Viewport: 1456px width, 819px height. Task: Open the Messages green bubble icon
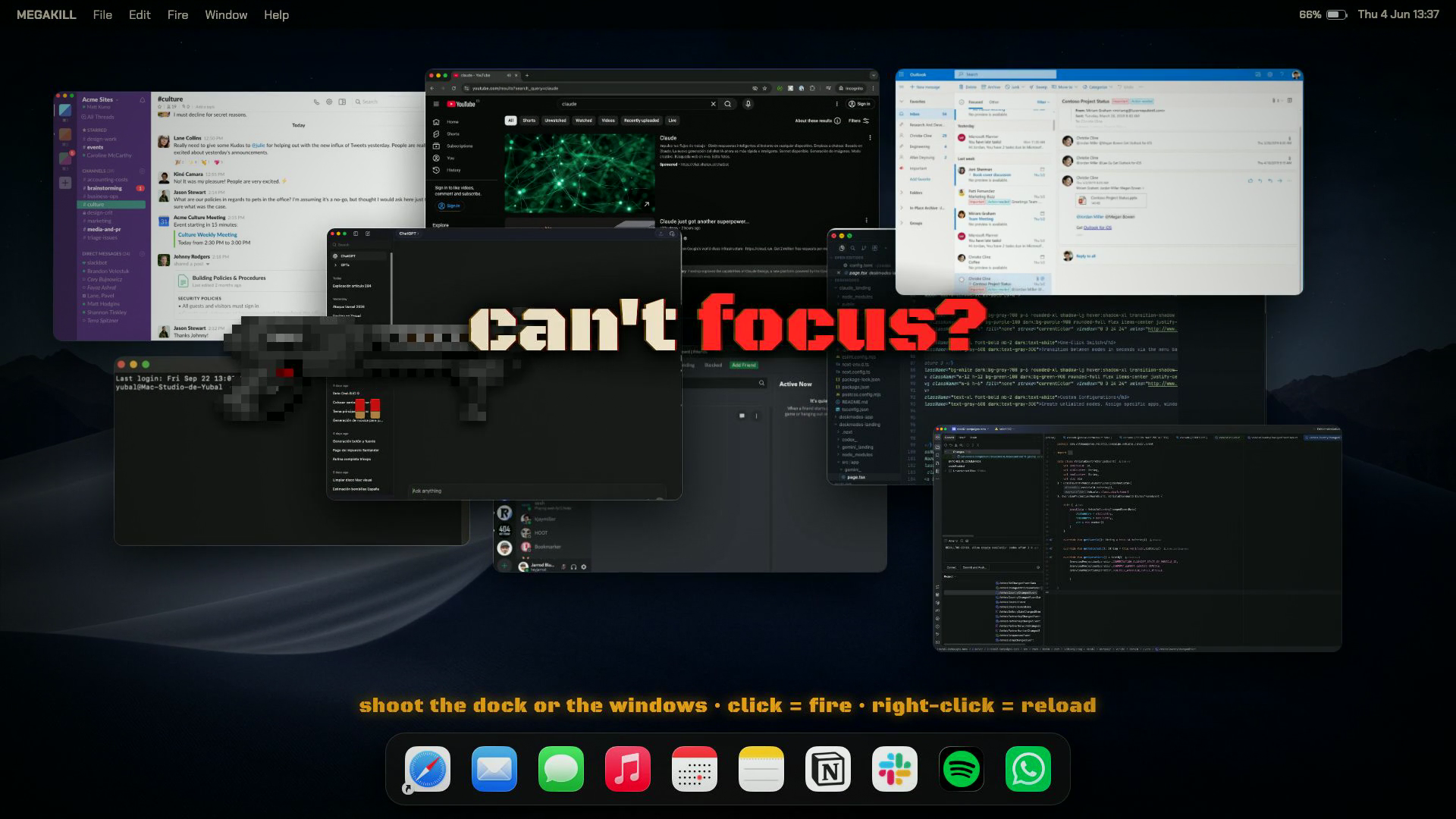coord(561,769)
